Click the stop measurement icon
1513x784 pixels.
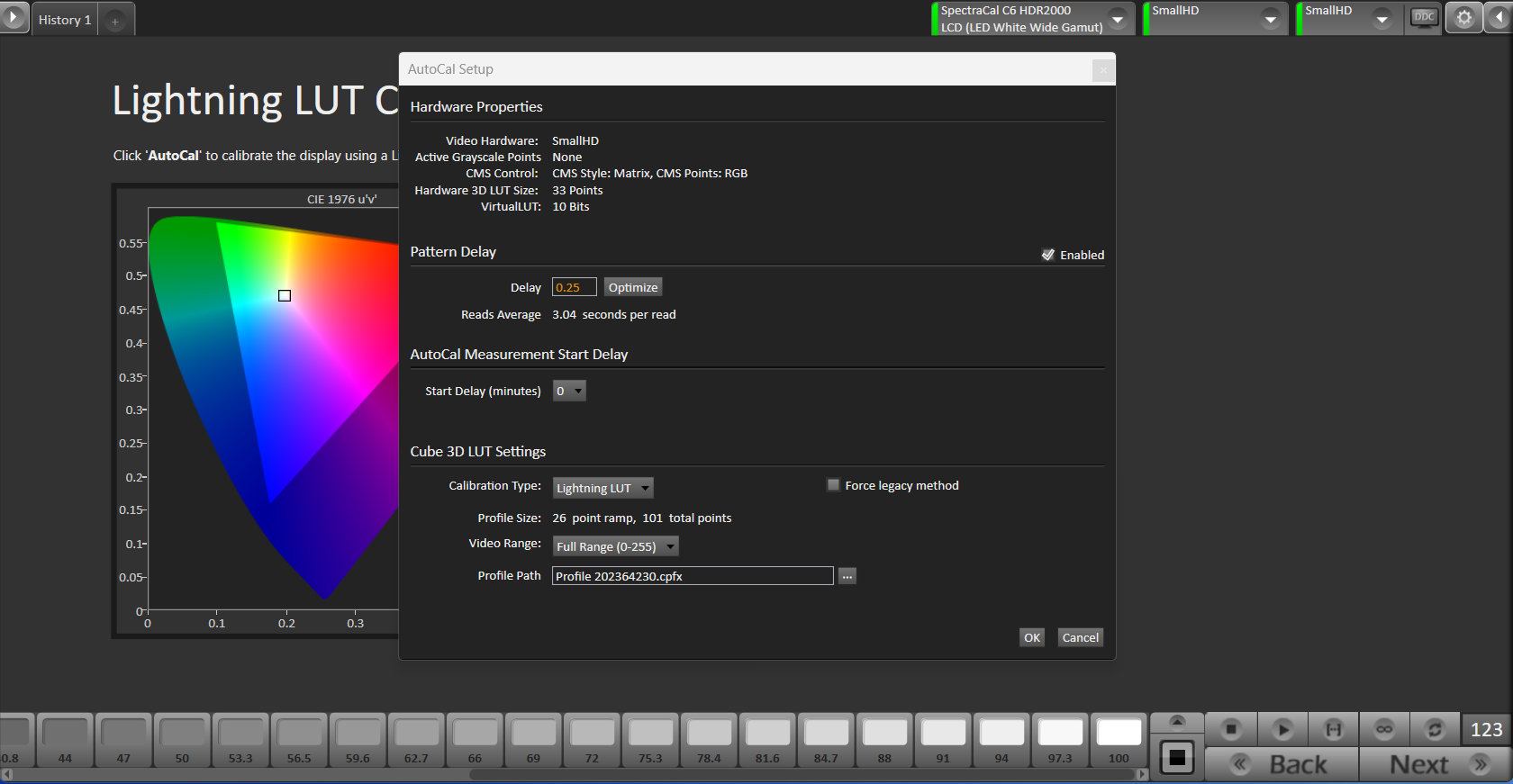pyautogui.click(x=1231, y=729)
